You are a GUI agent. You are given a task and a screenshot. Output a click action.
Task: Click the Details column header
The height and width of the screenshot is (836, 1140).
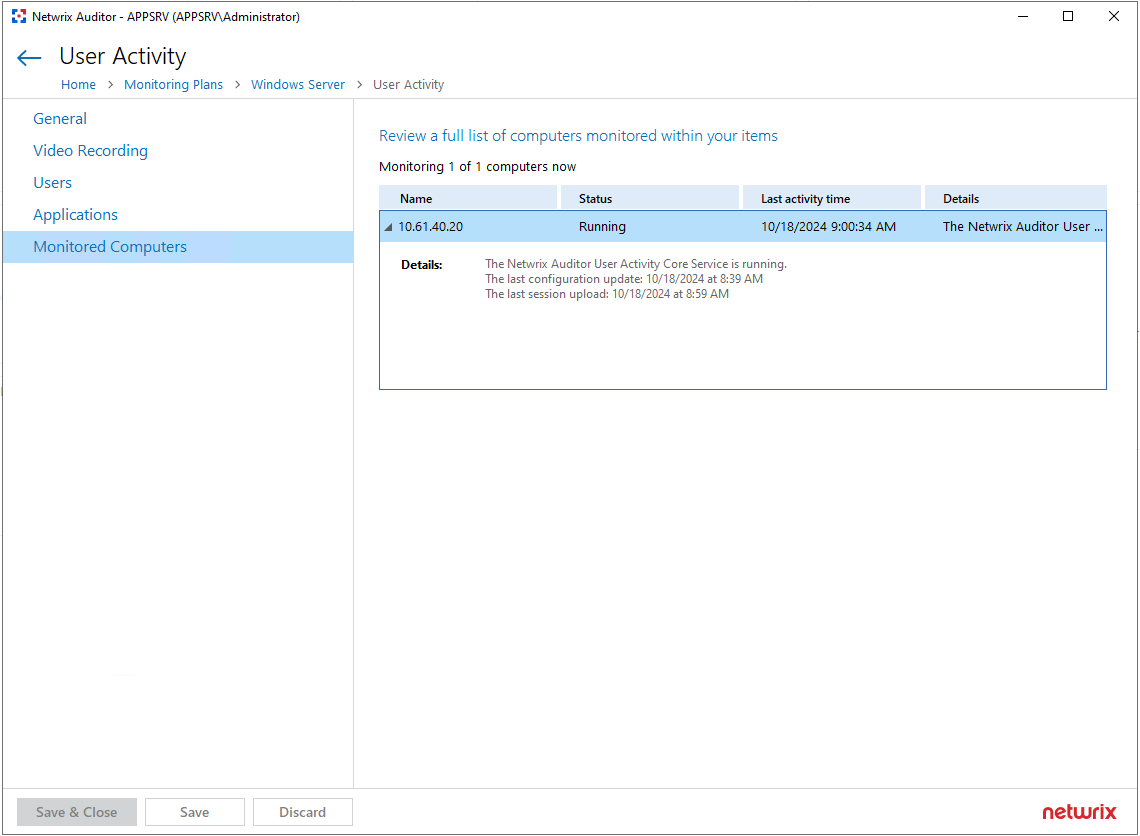click(961, 199)
